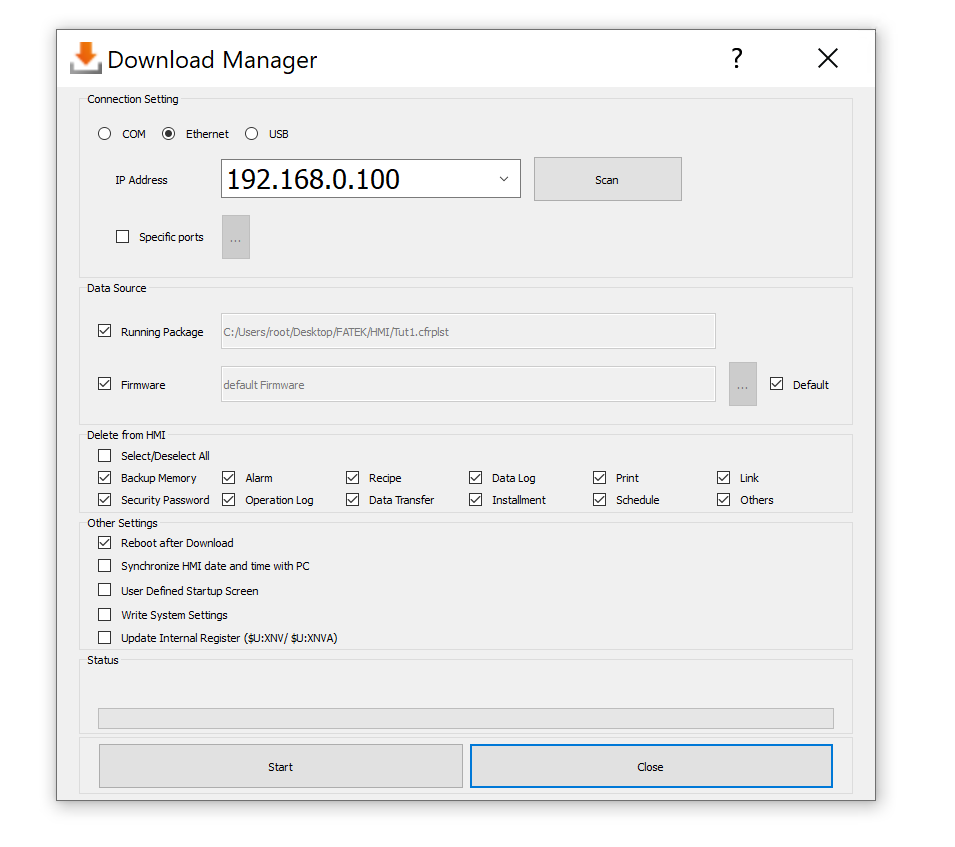The image size is (955, 847).
Task: Click the status progress bar
Action: [465, 718]
